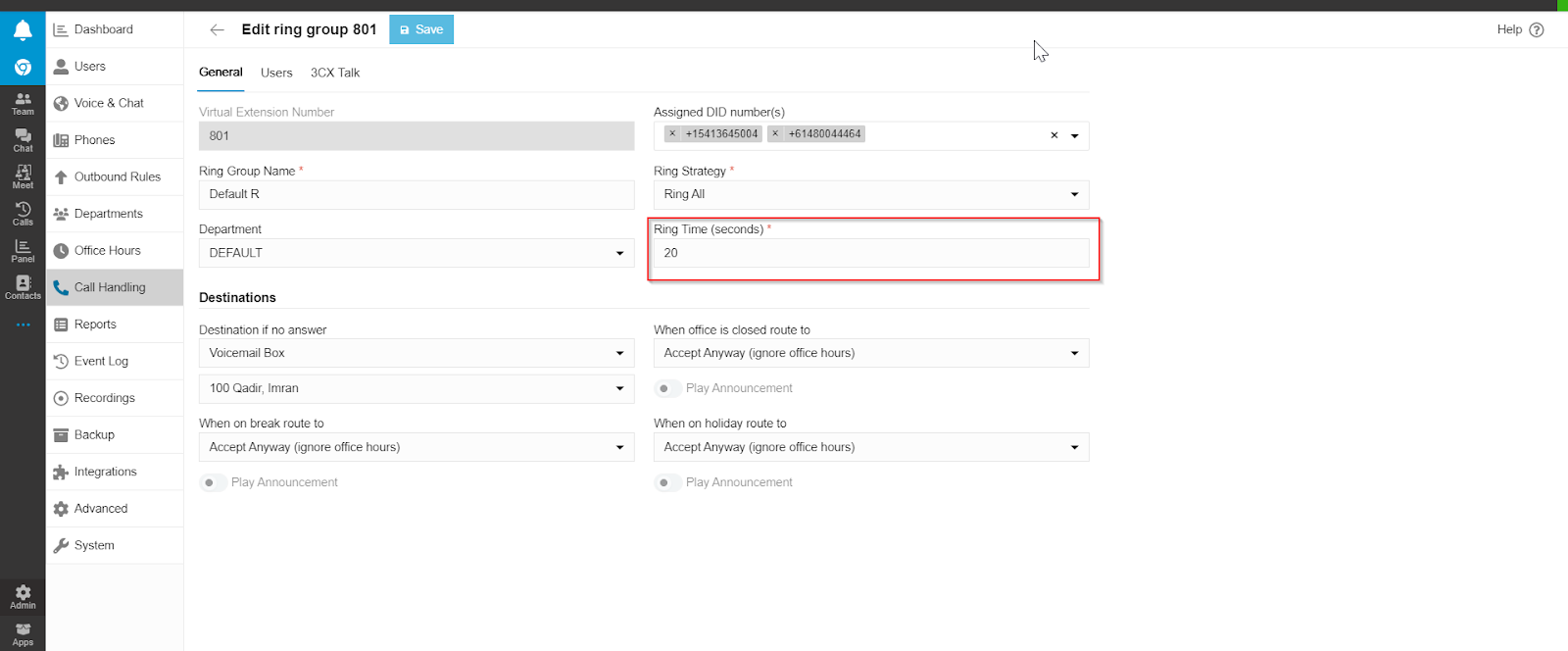Toggle Play Announcement under office closed route
This screenshot has width=1568, height=651.
pyautogui.click(x=667, y=388)
